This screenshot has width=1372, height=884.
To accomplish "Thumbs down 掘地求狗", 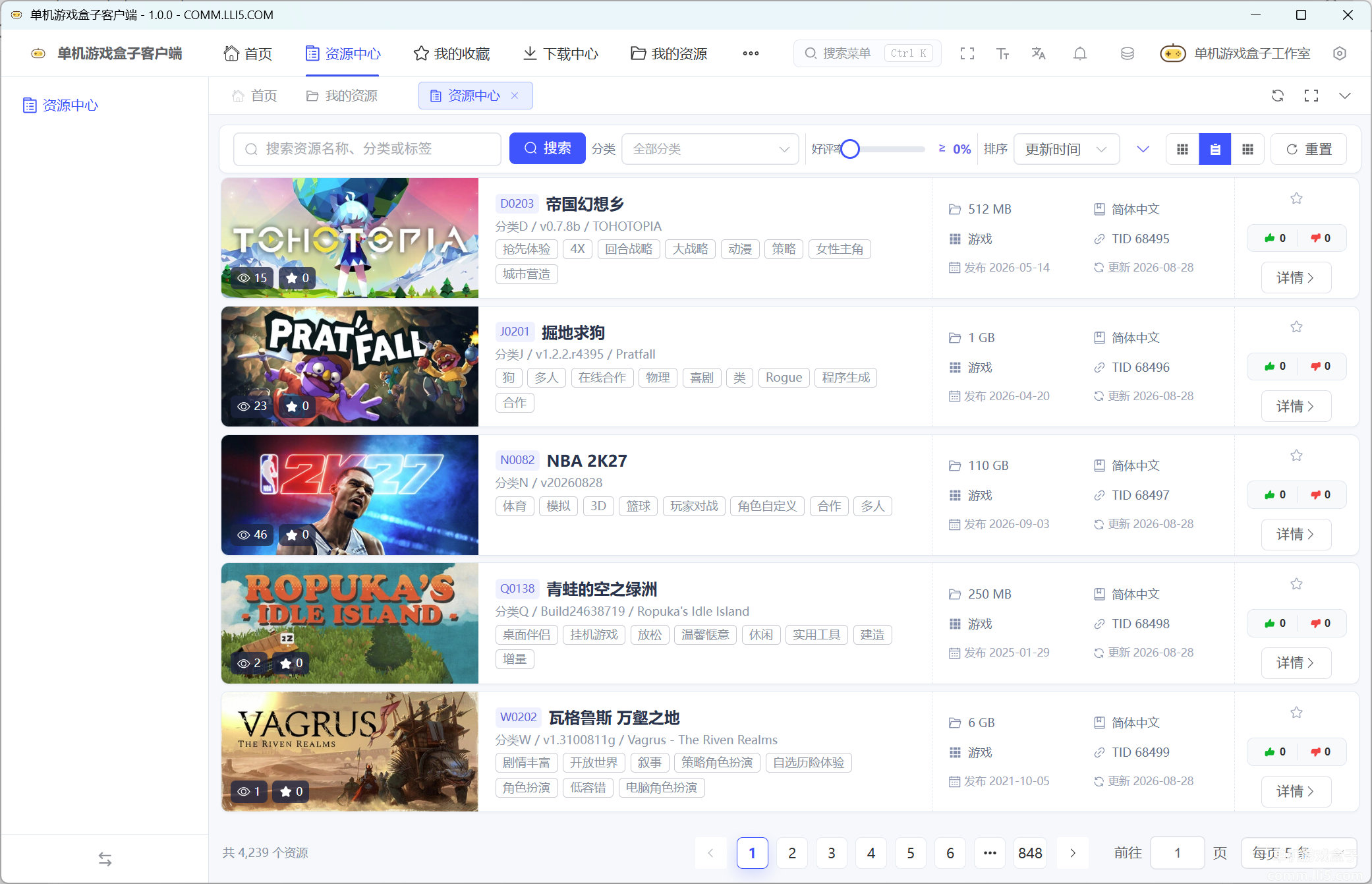I will click(x=1320, y=366).
